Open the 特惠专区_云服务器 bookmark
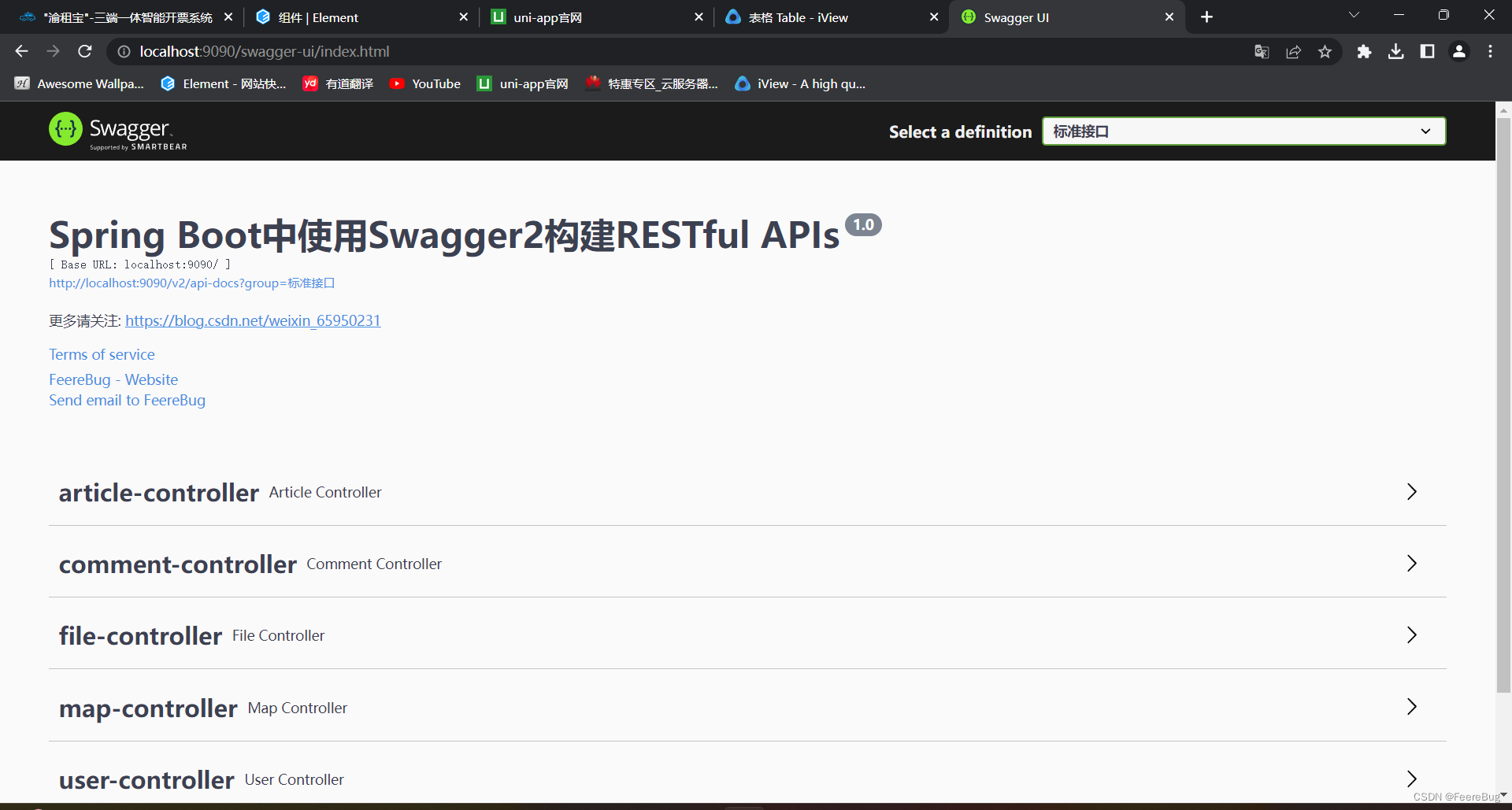1512x810 pixels. [651, 83]
